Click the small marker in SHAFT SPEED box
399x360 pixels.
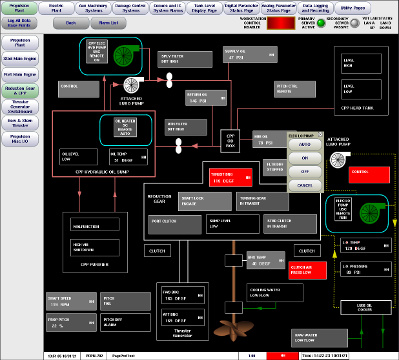92,302
